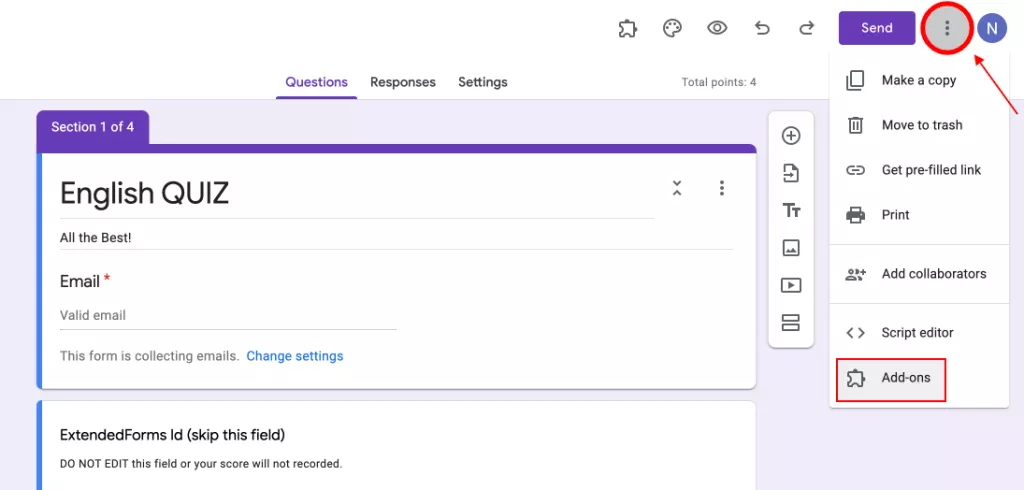Viewport: 1024px width, 490px height.
Task: Import questions from the side toolbar
Action: (x=791, y=173)
